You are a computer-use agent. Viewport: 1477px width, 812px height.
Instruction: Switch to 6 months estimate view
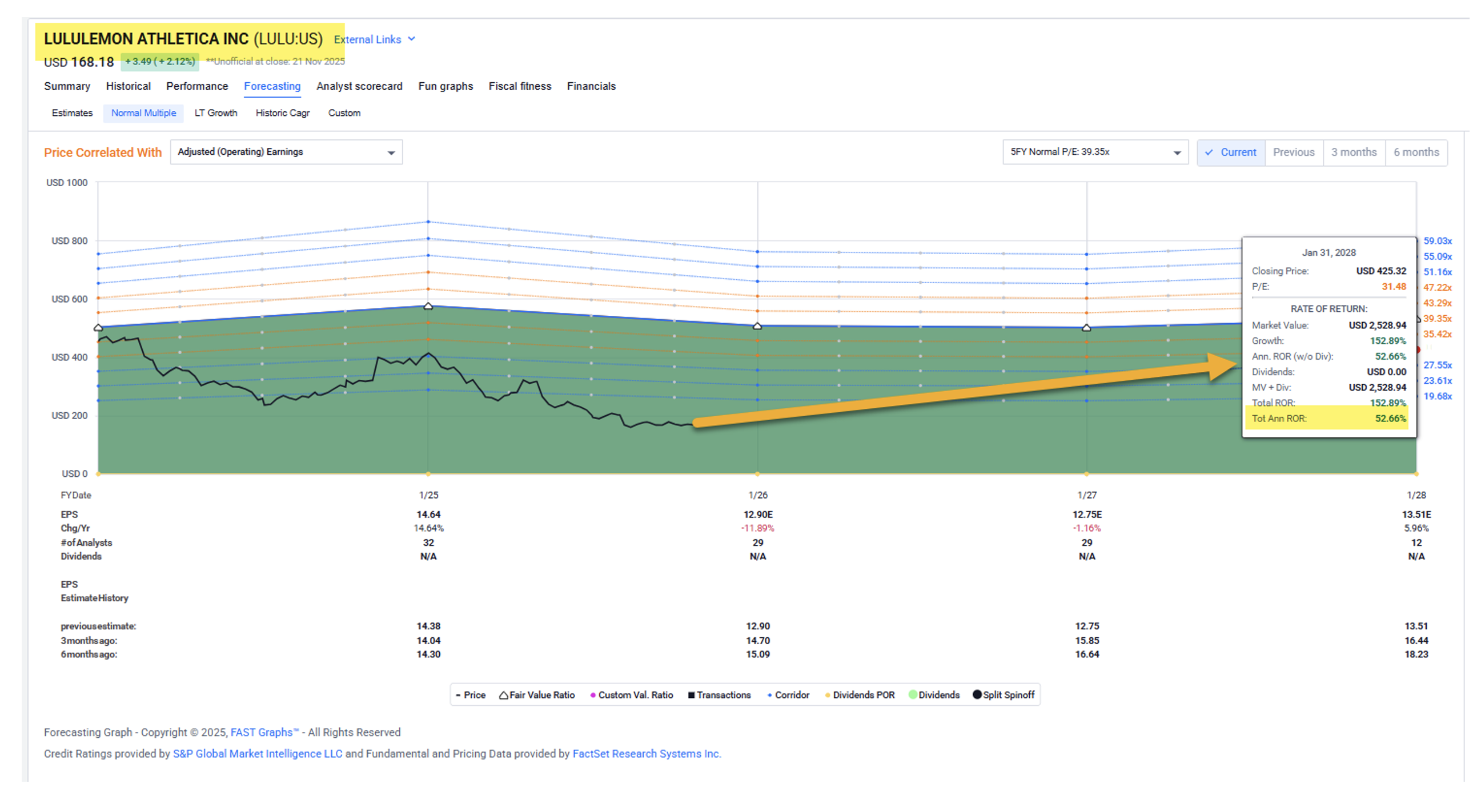pyautogui.click(x=1416, y=152)
